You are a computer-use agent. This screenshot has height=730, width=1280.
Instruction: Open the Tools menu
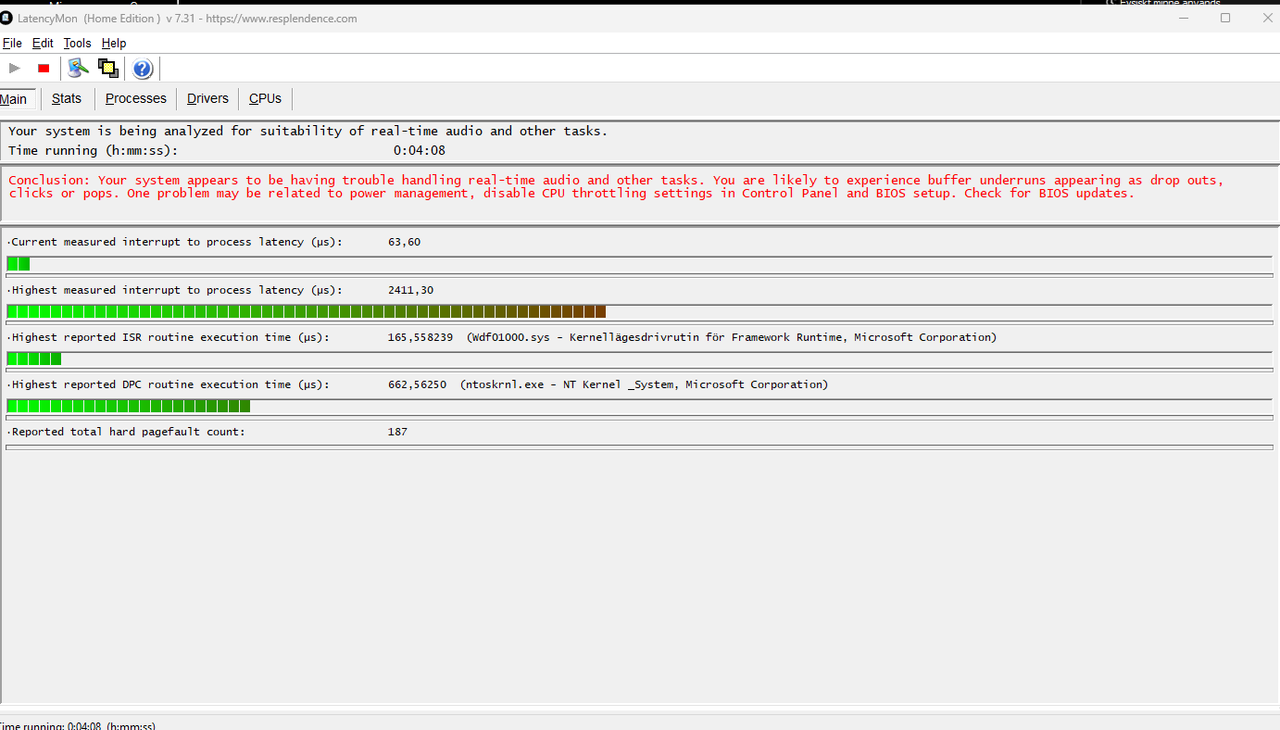coord(77,43)
